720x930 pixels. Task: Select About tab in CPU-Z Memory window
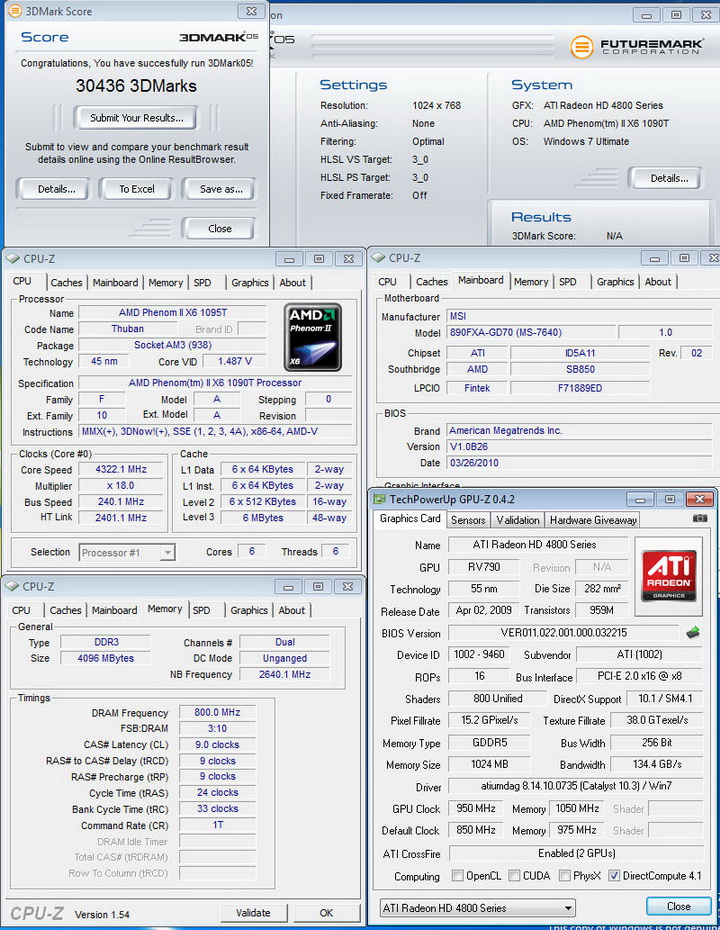click(x=292, y=610)
